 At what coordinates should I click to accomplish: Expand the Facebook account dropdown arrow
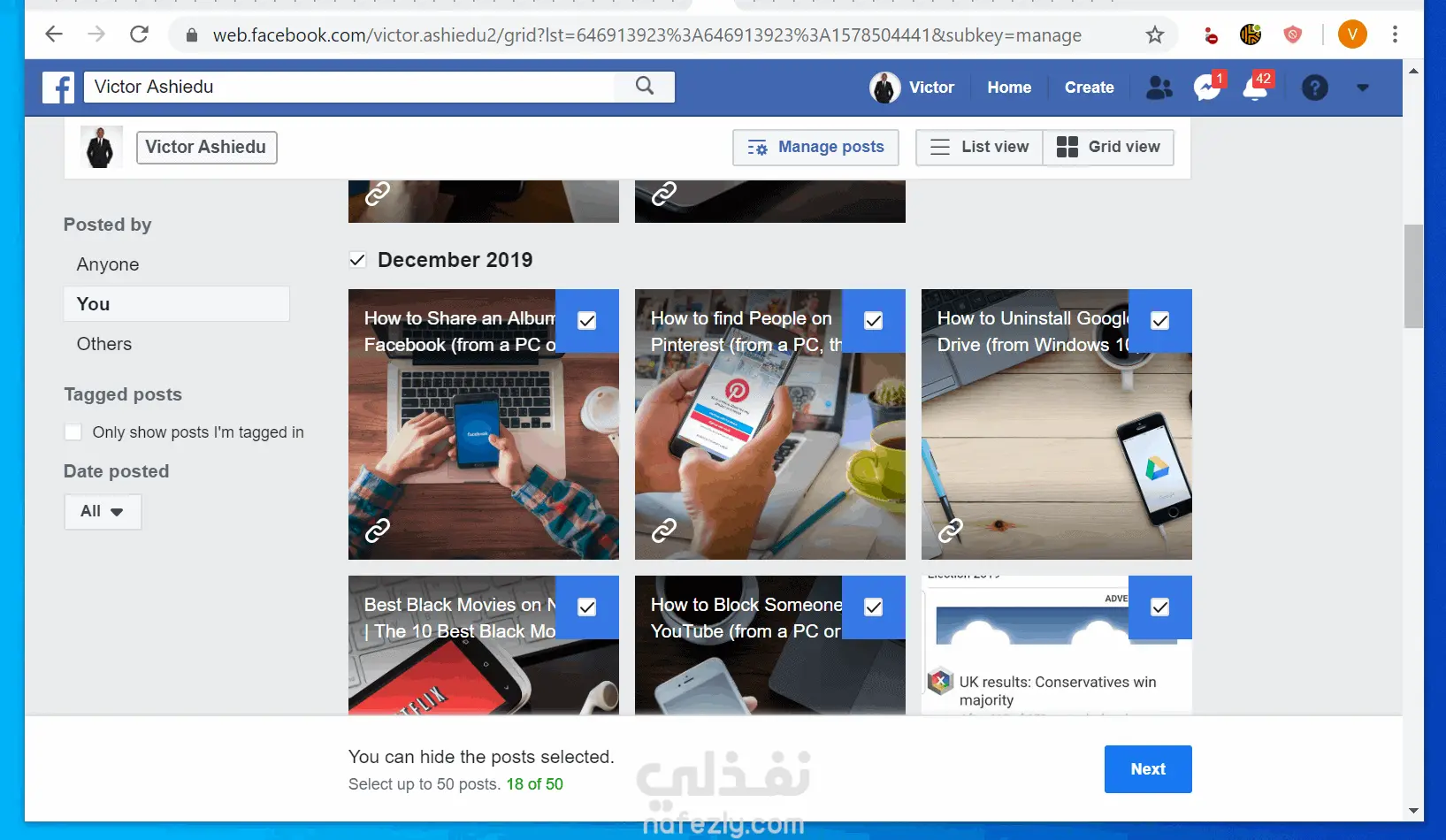click(x=1362, y=88)
